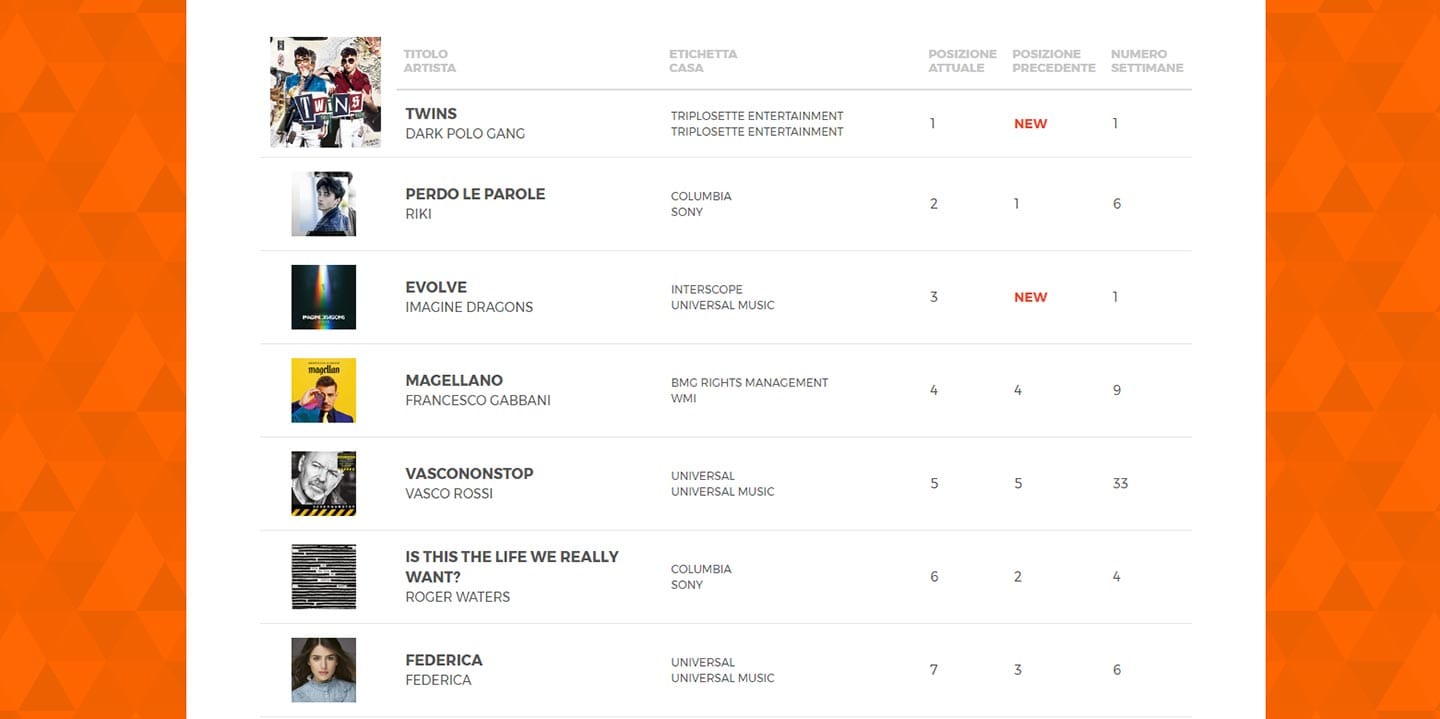The image size is (1440, 719).
Task: Click the Numero Settimane column header
Action: 1147,61
